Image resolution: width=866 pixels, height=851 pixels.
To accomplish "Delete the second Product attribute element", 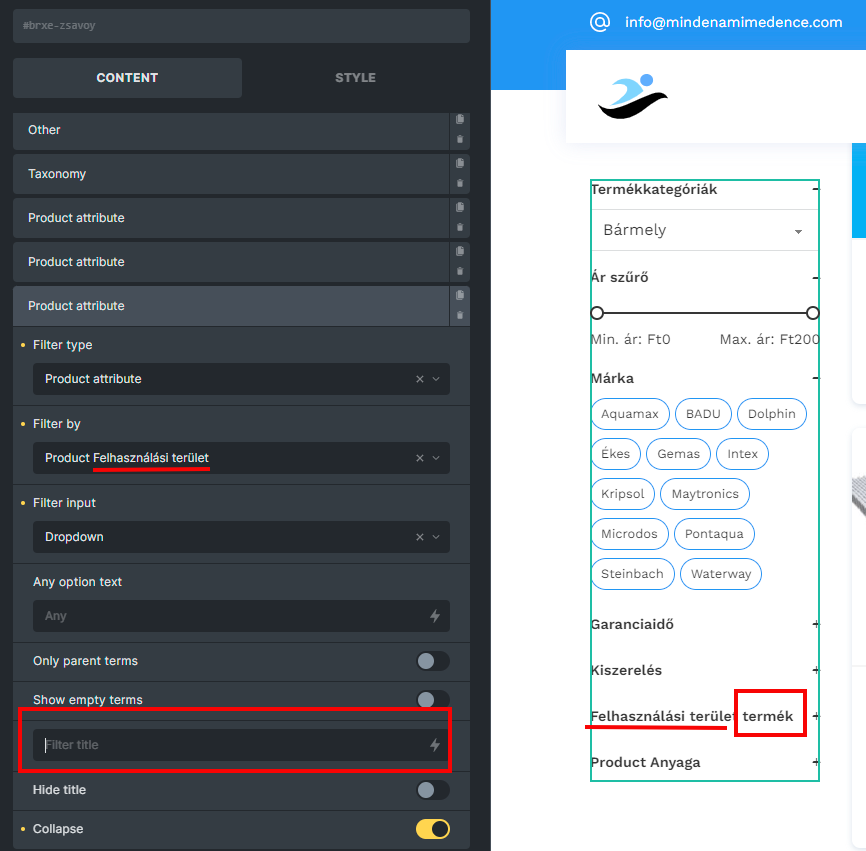I will (459, 271).
